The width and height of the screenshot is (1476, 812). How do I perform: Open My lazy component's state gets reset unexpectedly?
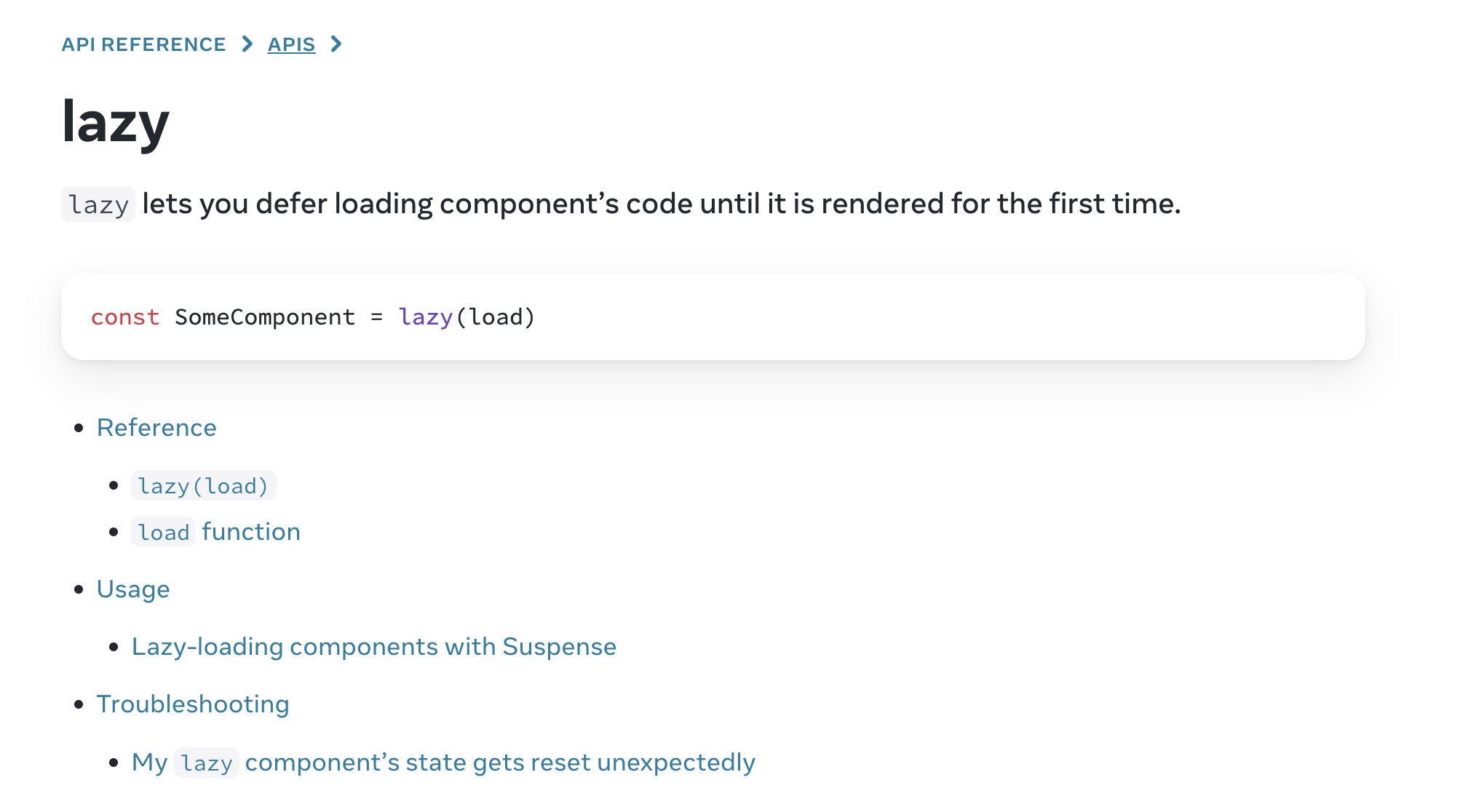pos(443,763)
